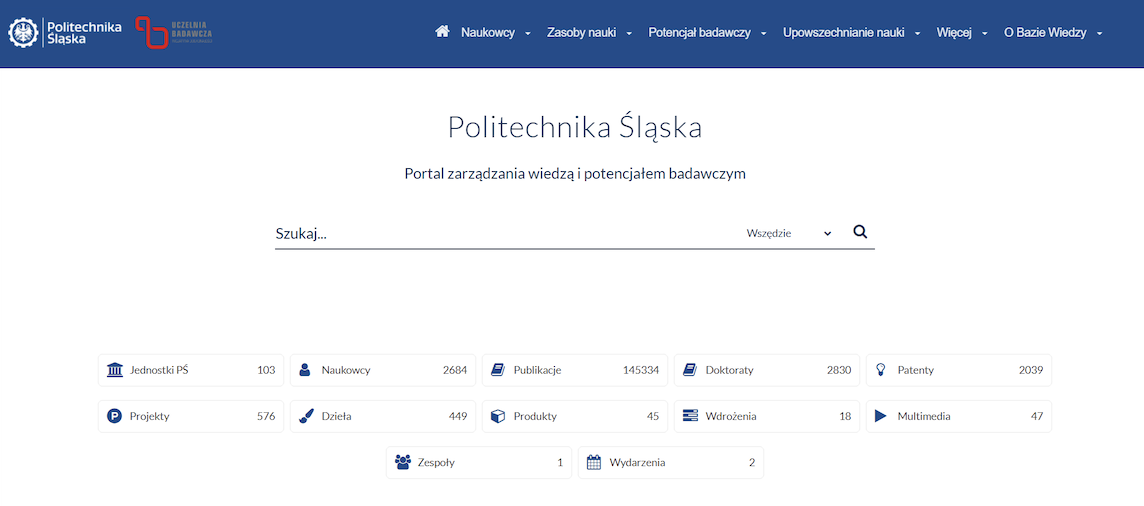1144x506 pixels.
Task: Open the Zespoły tile label
Action: tap(436, 463)
